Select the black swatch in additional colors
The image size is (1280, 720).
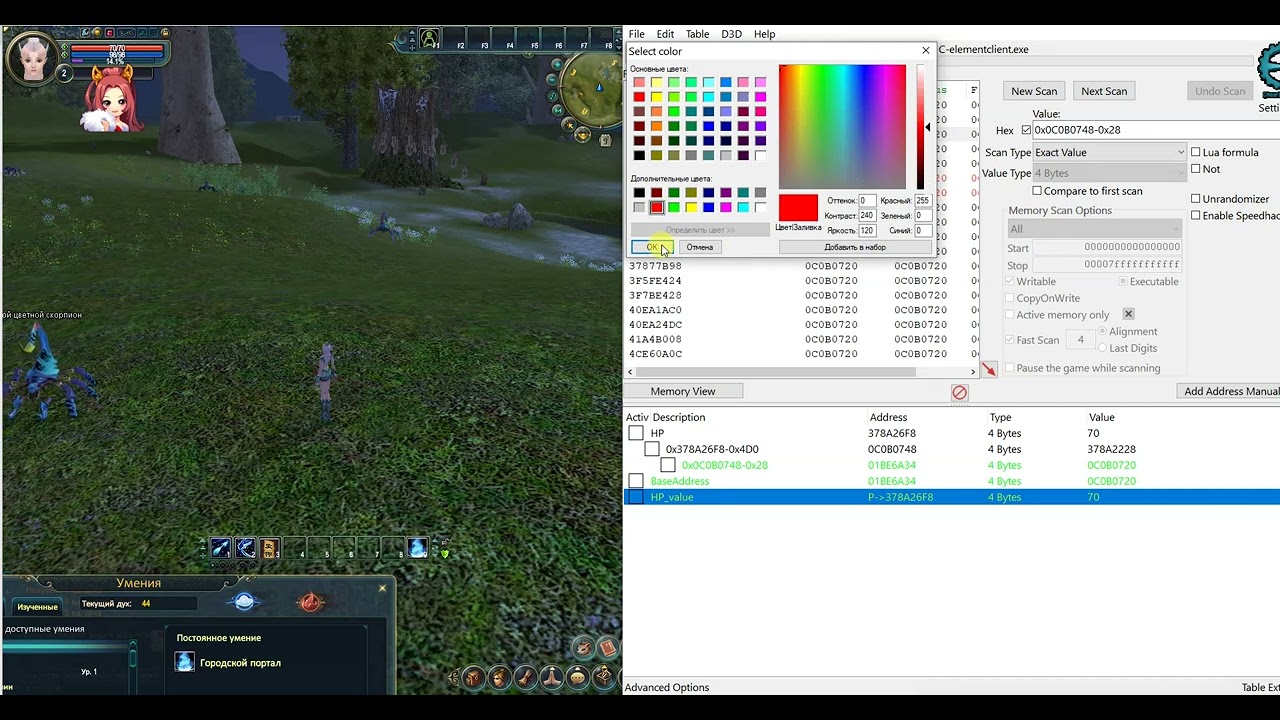[639, 193]
